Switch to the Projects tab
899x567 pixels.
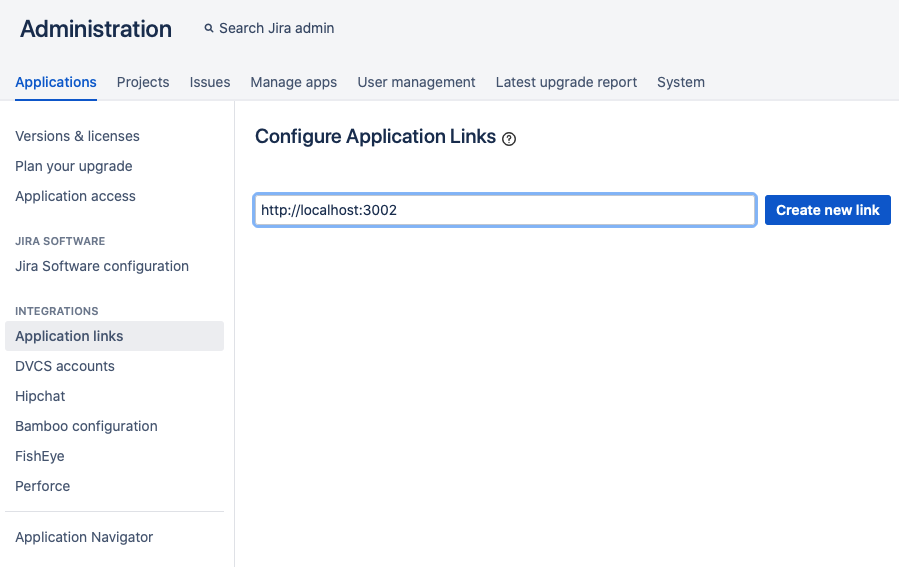(x=143, y=82)
